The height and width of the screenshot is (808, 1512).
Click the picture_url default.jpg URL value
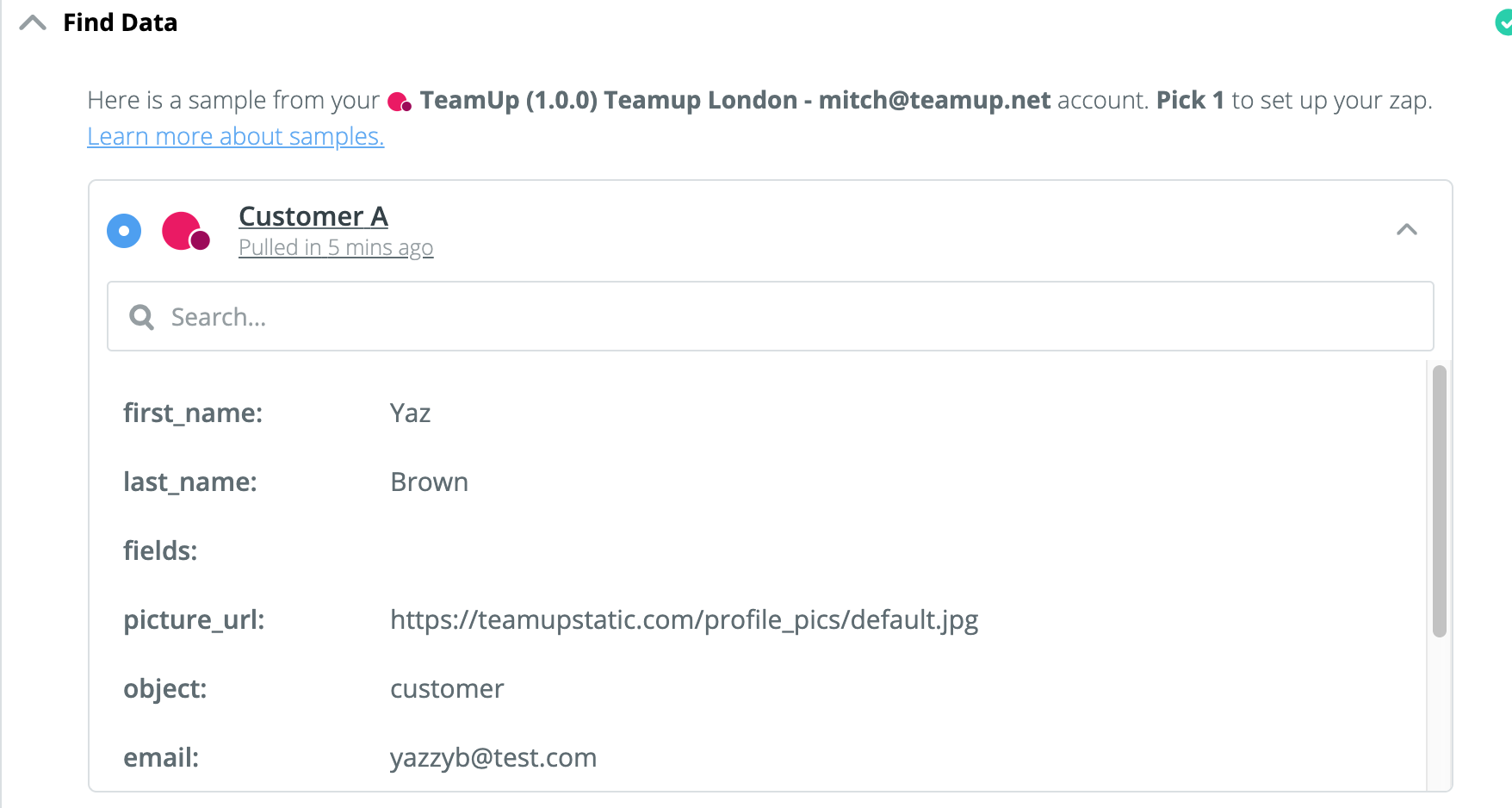684,620
